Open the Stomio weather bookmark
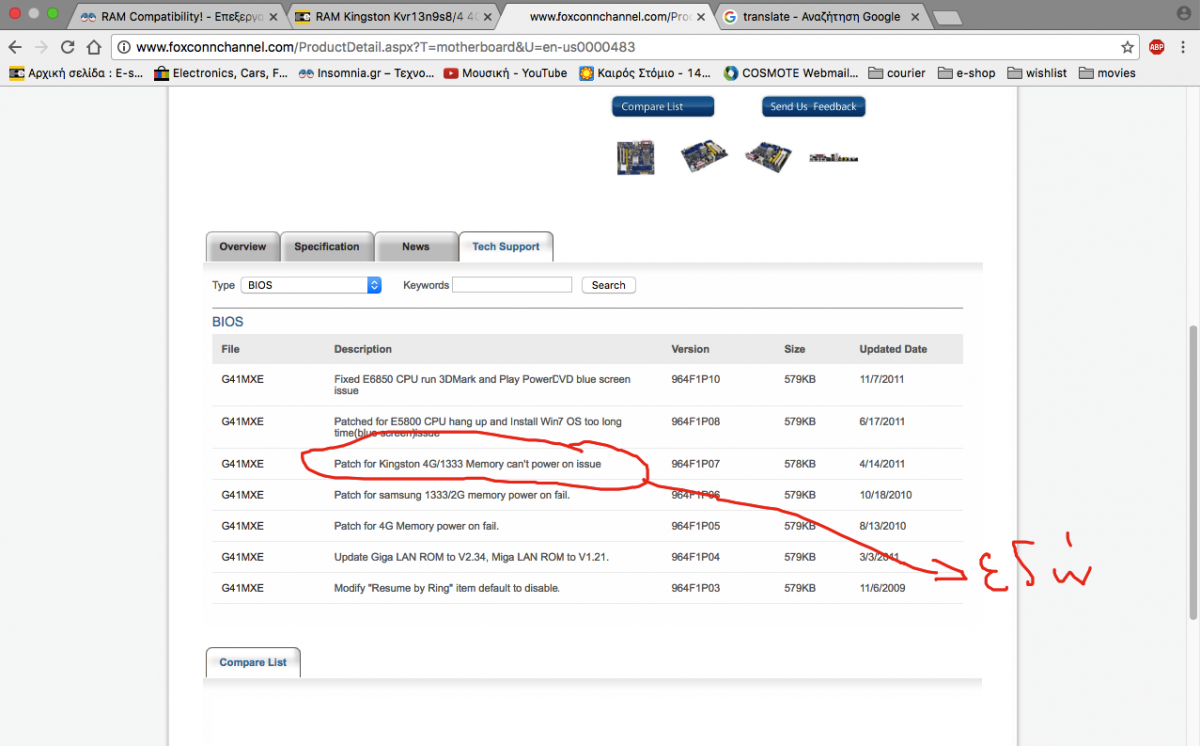 645,73
